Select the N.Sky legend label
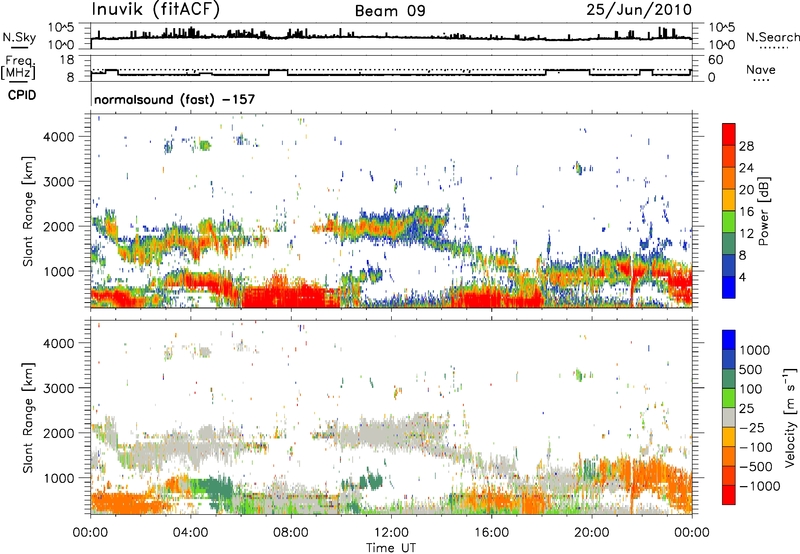 tap(19, 38)
